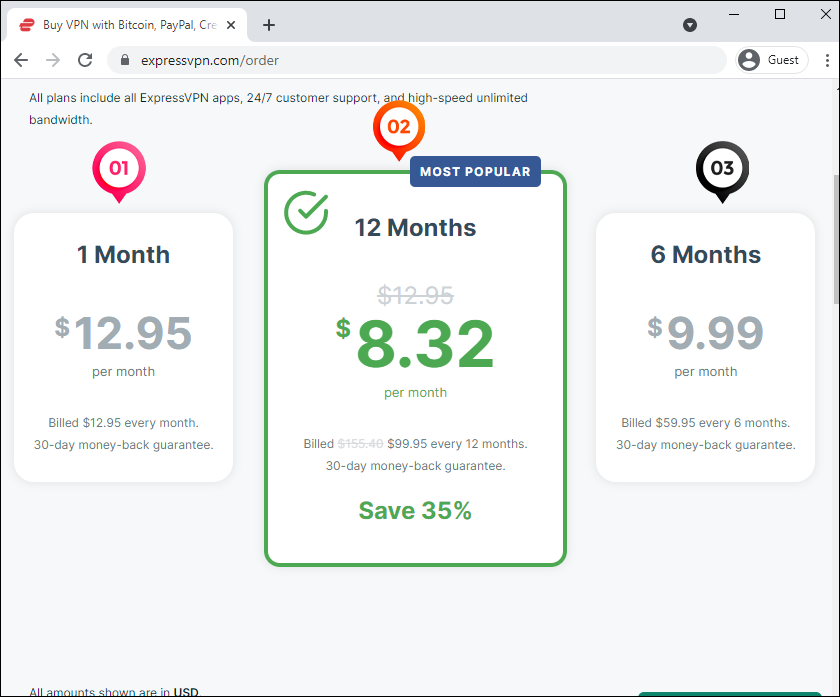This screenshot has height=697, width=840.
Task: Click 'Billed $59.95 every 6 months' text
Action: coord(706,423)
